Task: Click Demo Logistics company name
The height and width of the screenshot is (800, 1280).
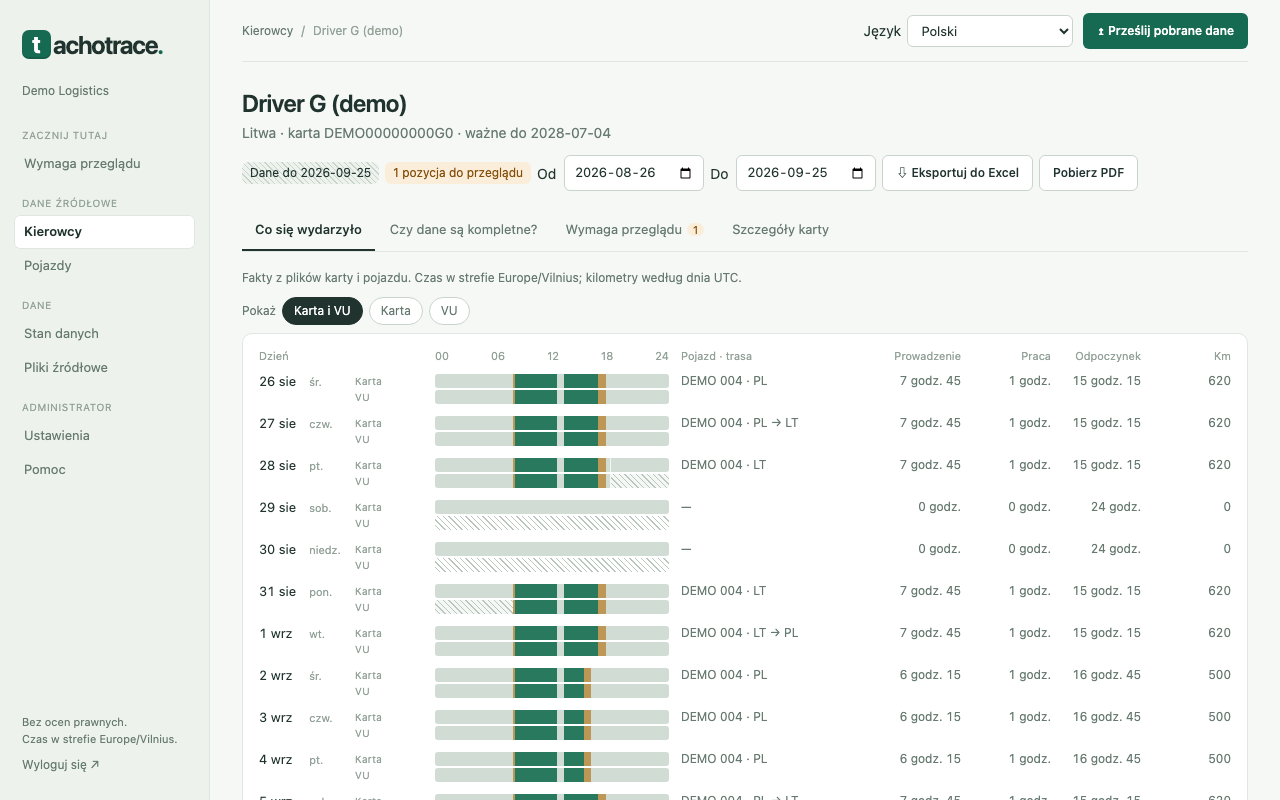Action: click(x=66, y=91)
